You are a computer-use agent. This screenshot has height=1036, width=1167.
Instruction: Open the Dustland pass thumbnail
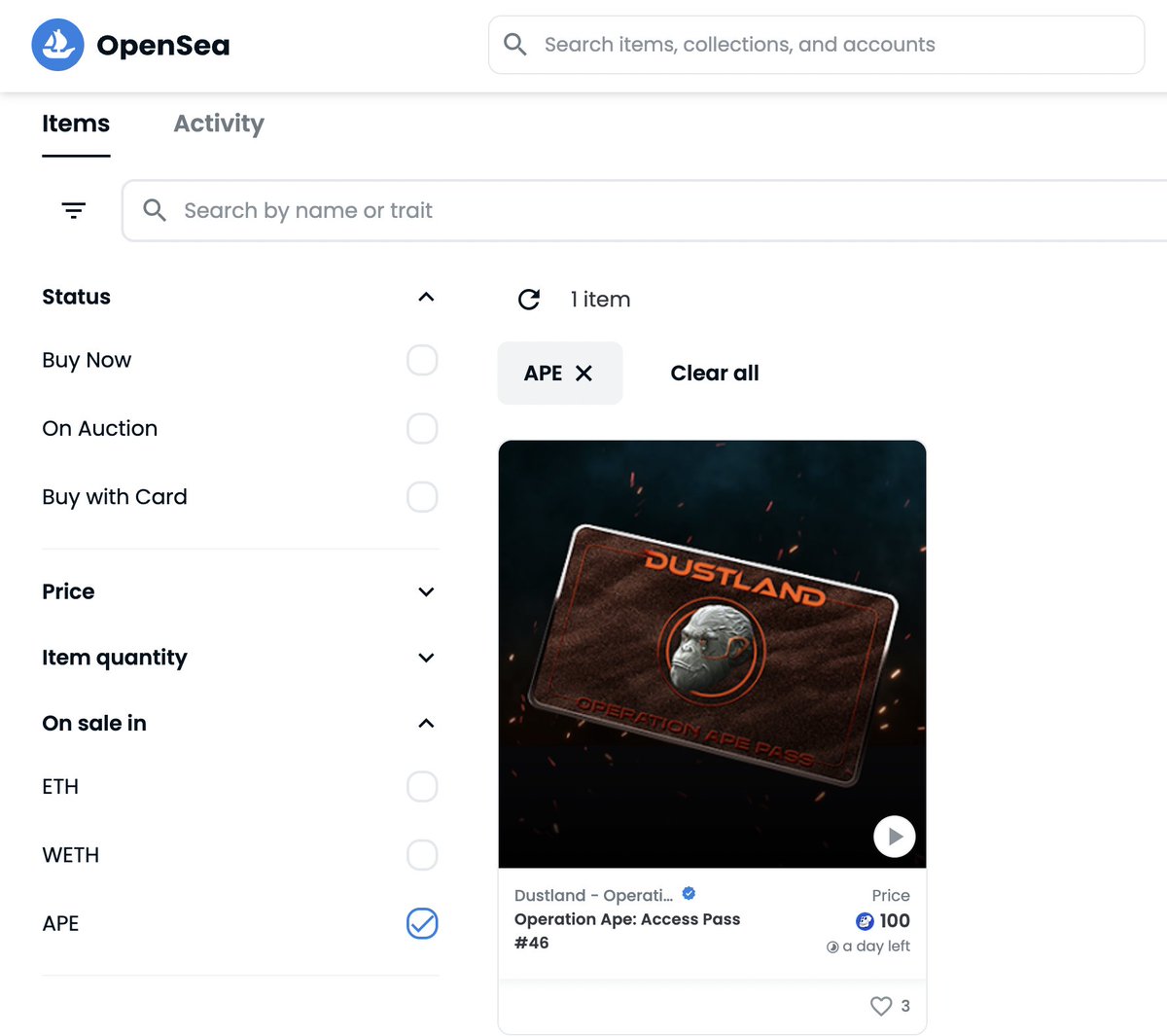tap(712, 654)
